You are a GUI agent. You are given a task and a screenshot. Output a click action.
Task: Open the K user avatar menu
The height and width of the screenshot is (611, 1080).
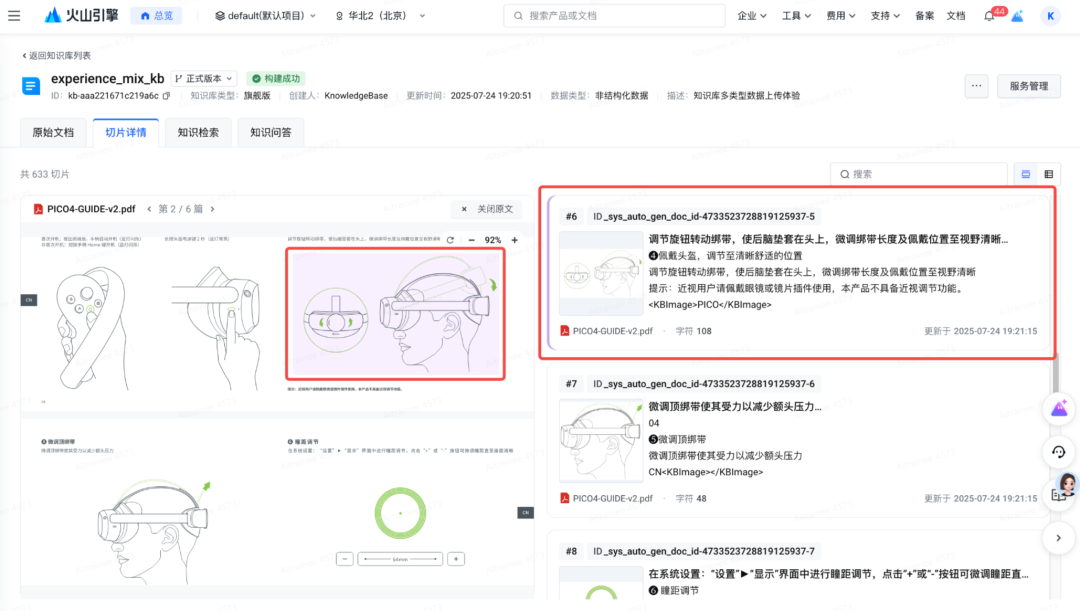pyautogui.click(x=1050, y=15)
